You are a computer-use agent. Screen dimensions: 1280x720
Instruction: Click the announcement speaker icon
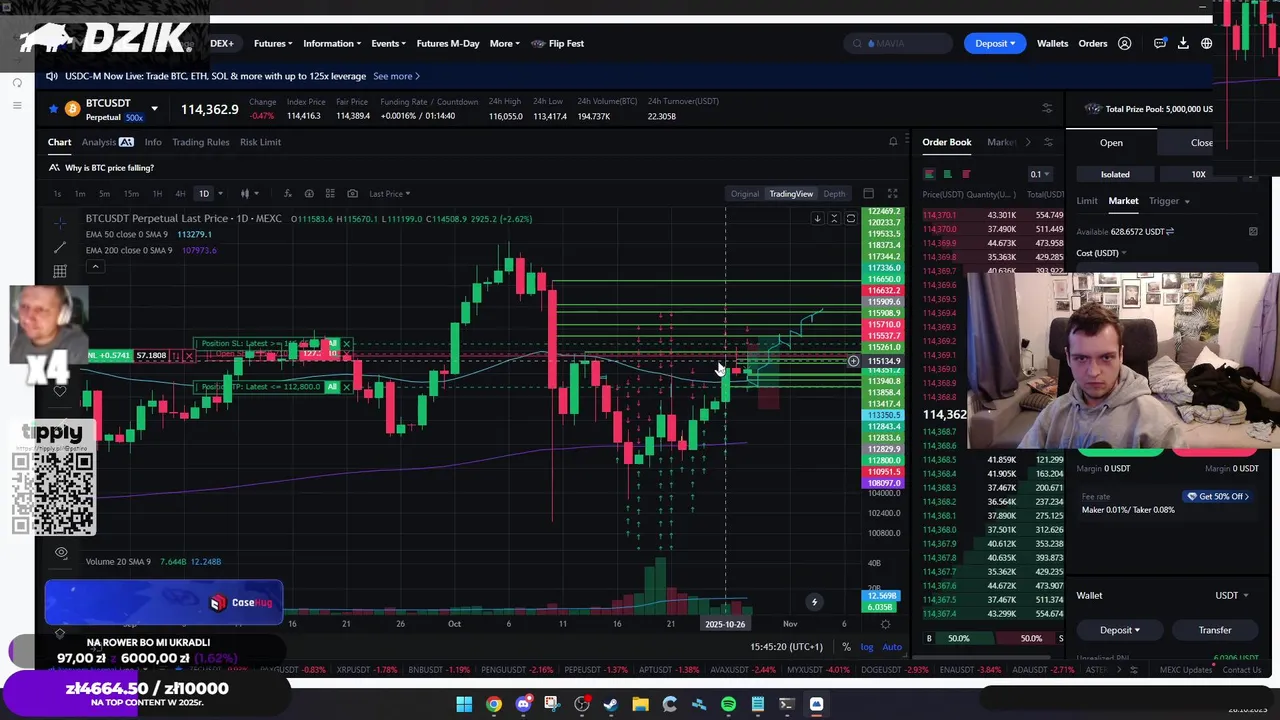tap(52, 76)
